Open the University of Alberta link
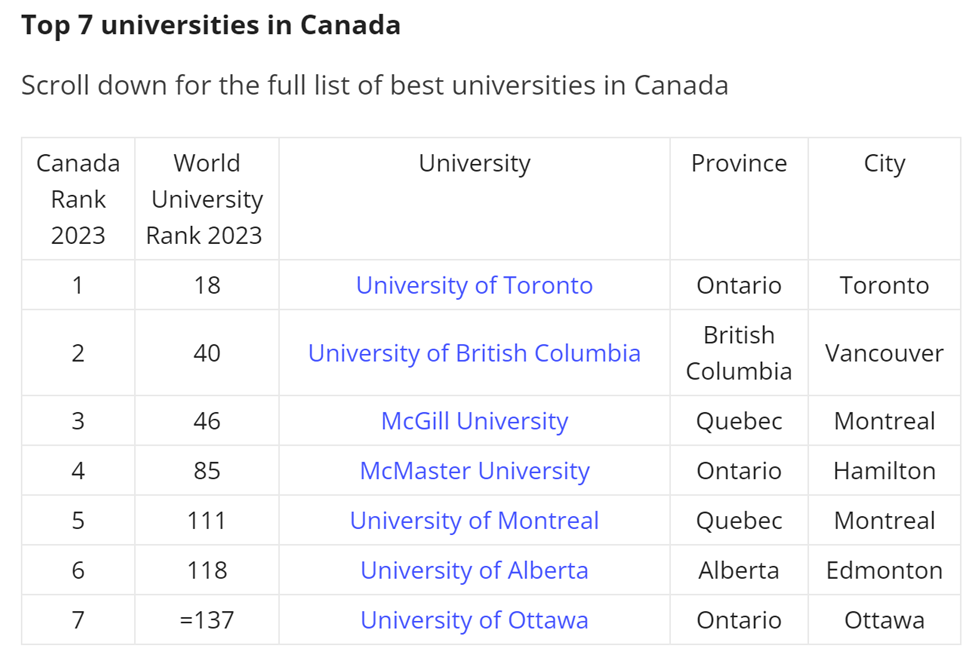 point(474,570)
